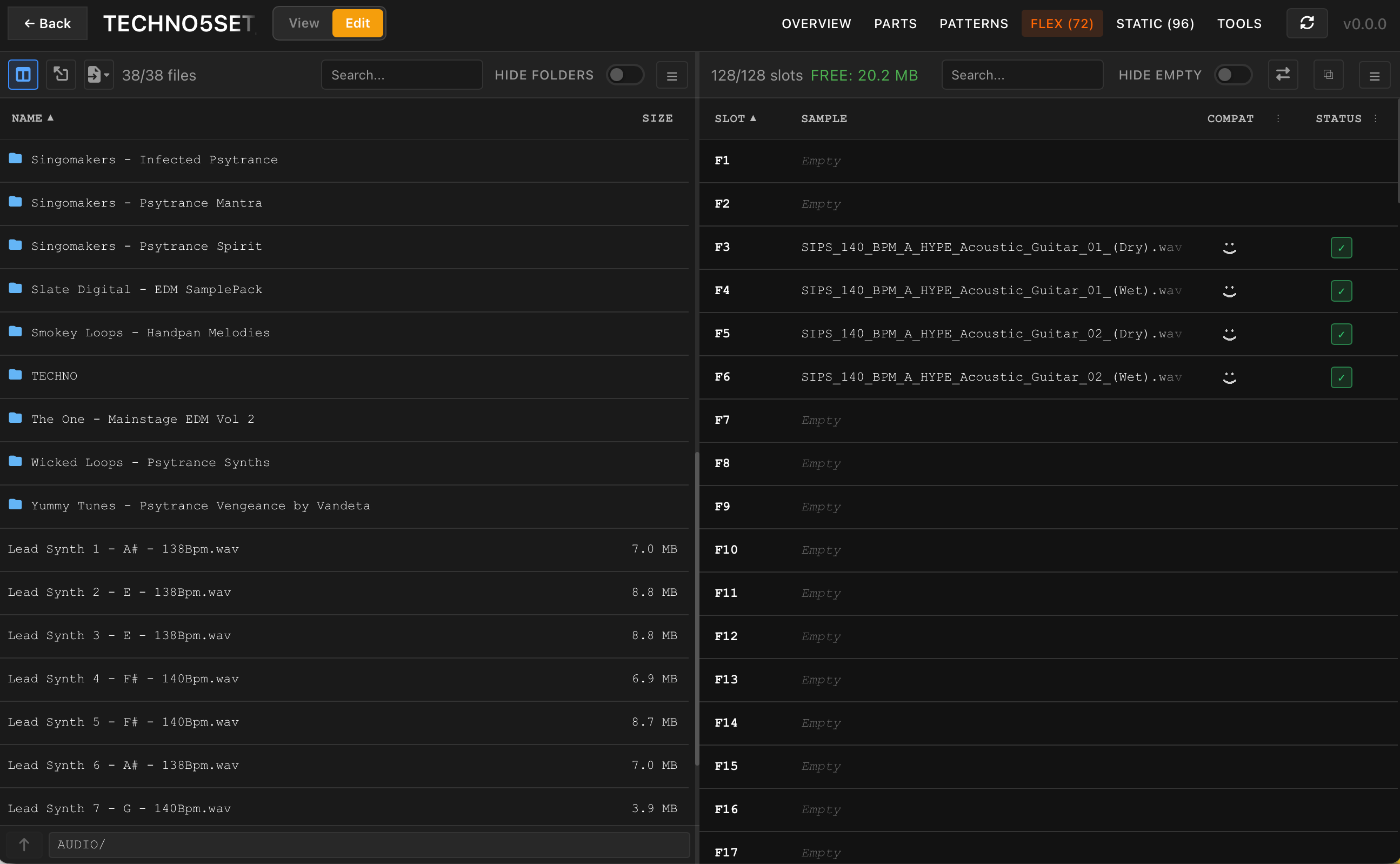Image resolution: width=1400 pixels, height=864 pixels.
Task: Select the empty slot F1 row
Action: tap(1049, 161)
